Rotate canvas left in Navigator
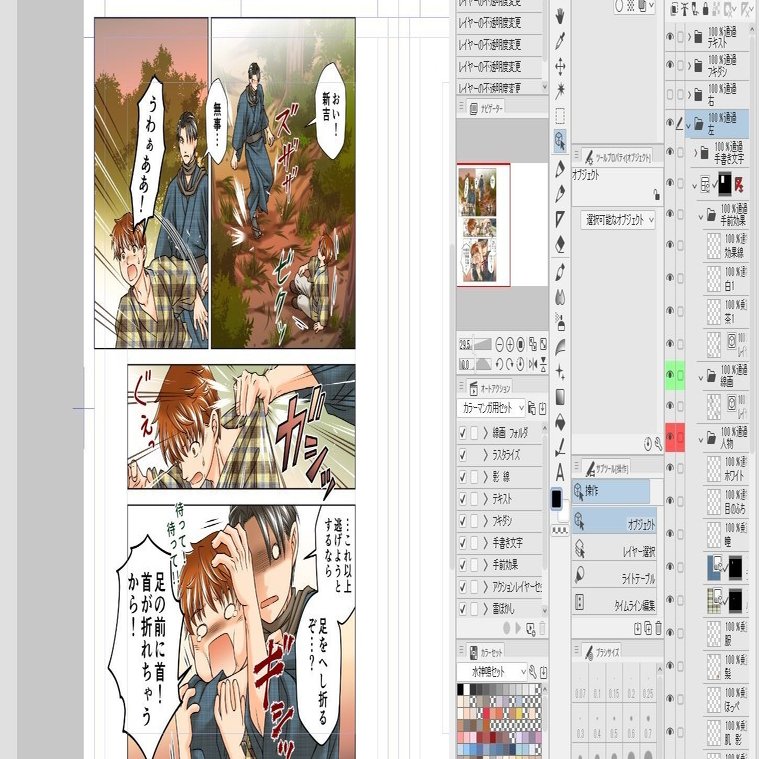 (x=500, y=364)
